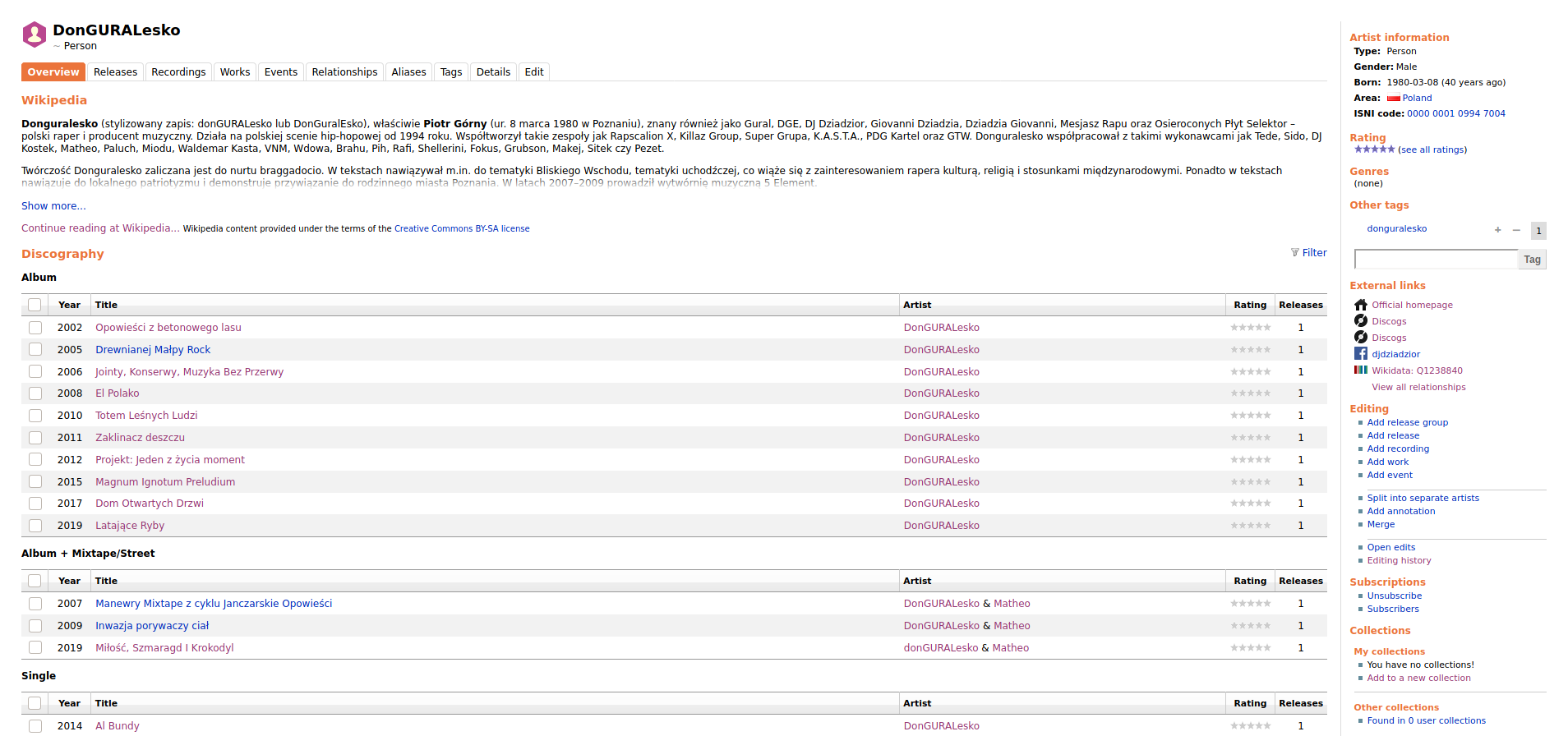The height and width of the screenshot is (736, 1568).
Task: Open Matheo artist link on 2007 row
Action: pyautogui.click(x=1012, y=604)
